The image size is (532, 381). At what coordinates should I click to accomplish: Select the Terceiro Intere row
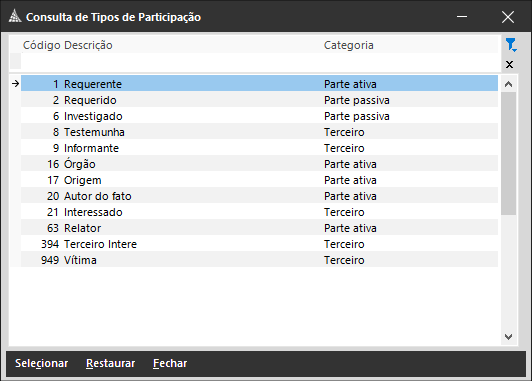click(259, 244)
